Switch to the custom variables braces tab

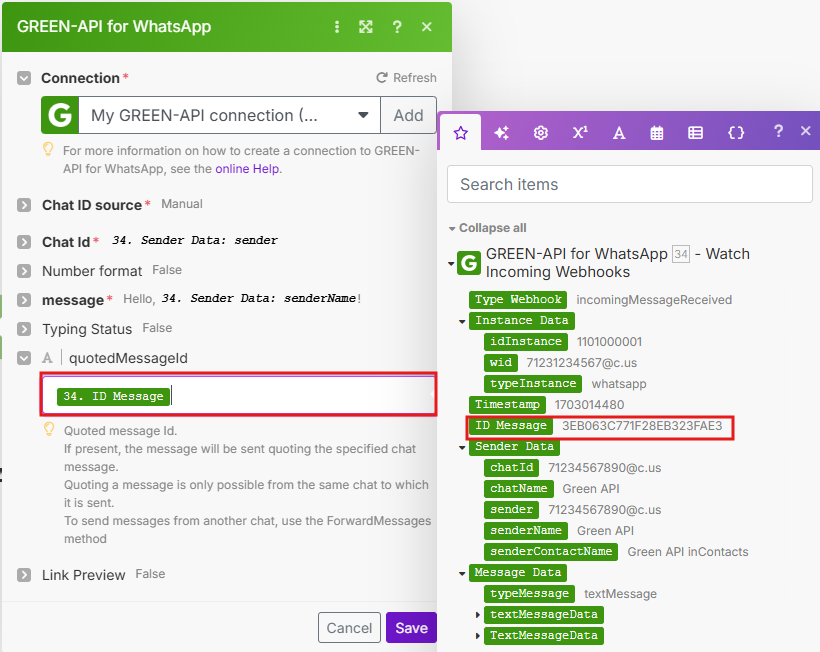coord(736,132)
